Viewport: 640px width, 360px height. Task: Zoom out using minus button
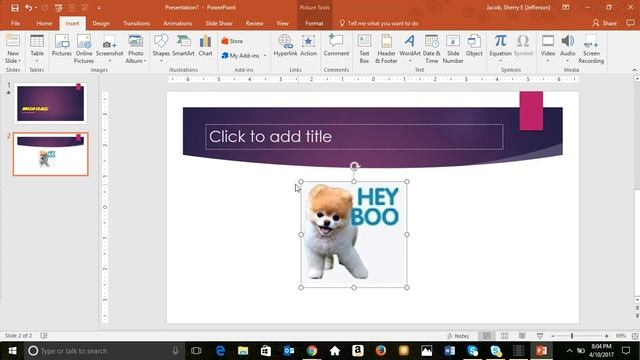coord(553,336)
